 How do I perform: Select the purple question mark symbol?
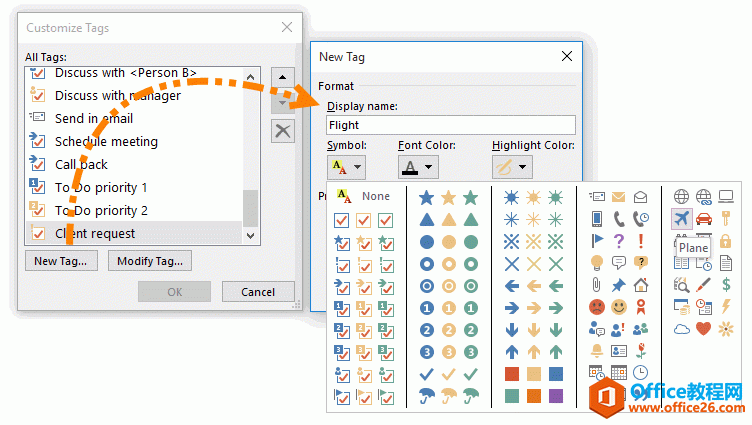point(619,241)
